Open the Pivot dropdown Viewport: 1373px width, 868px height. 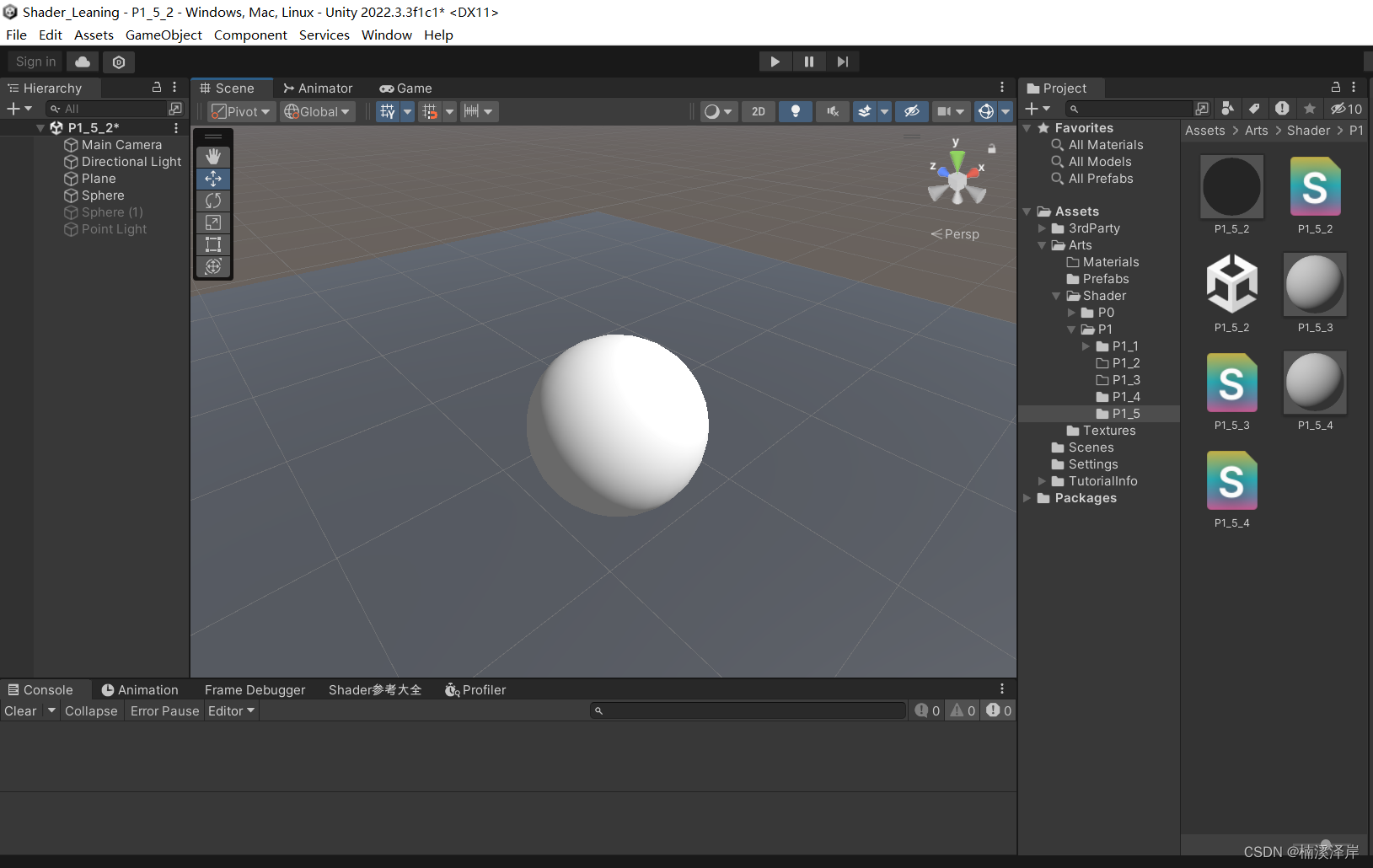coord(240,110)
